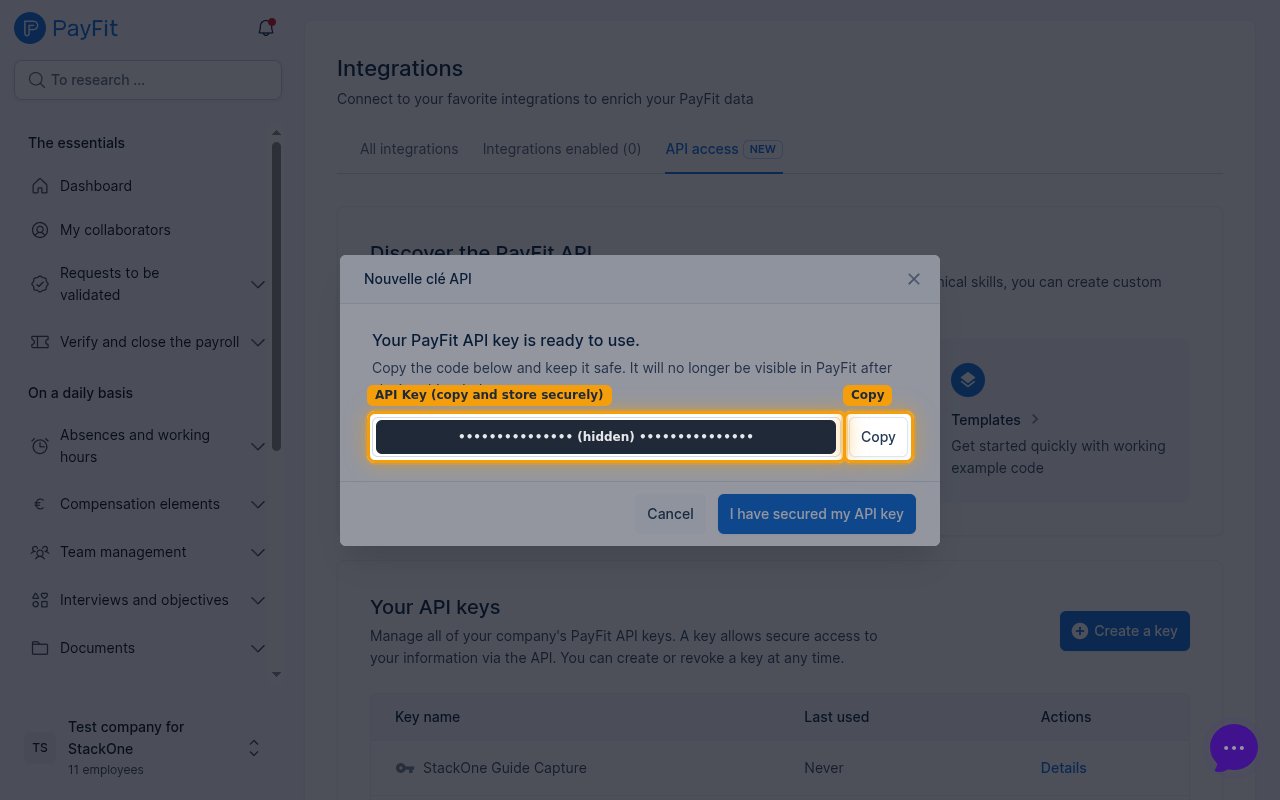Open Details for StackOne Guide Capture
The width and height of the screenshot is (1280, 800).
click(x=1063, y=768)
